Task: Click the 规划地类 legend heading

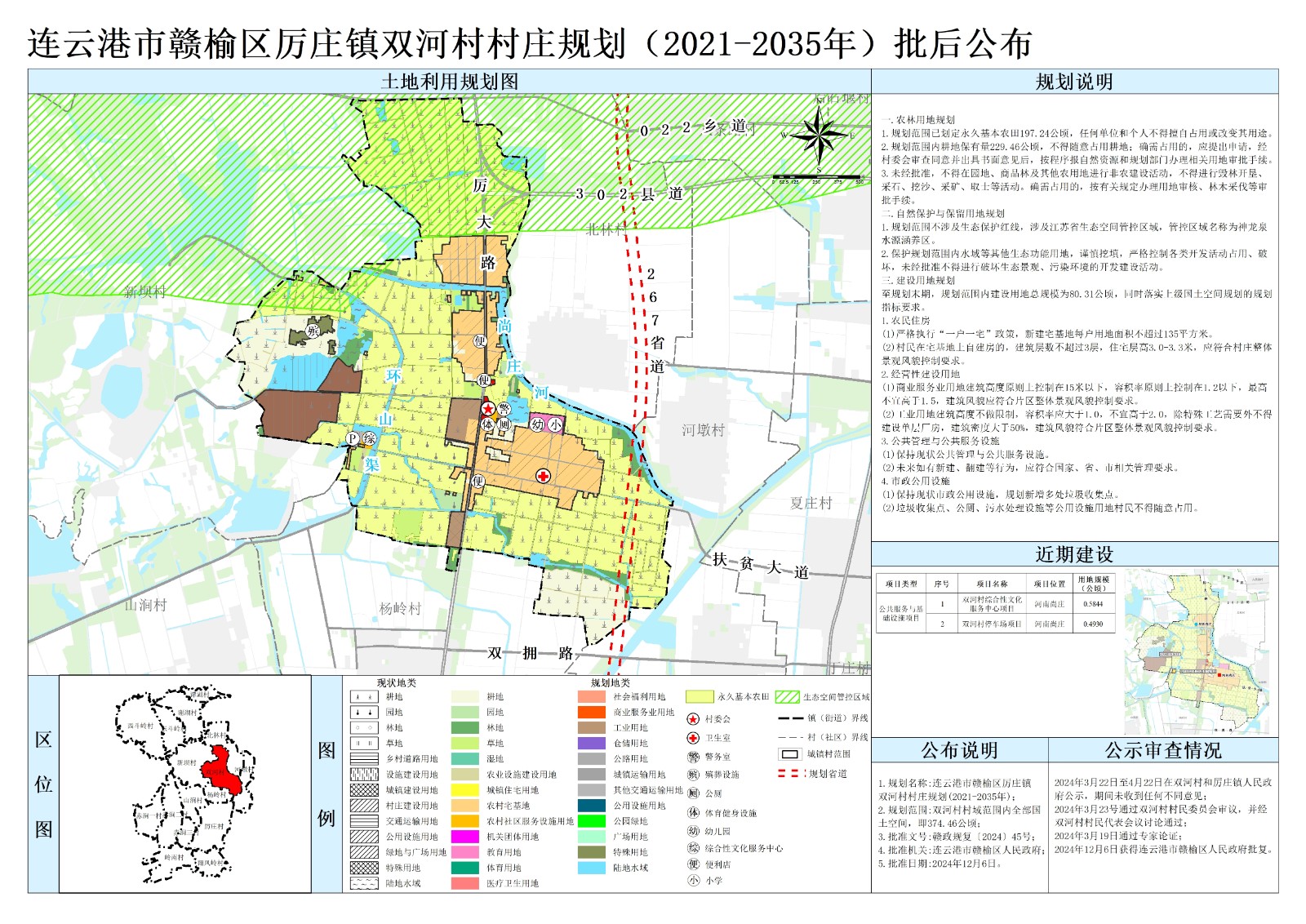Action: [x=611, y=683]
